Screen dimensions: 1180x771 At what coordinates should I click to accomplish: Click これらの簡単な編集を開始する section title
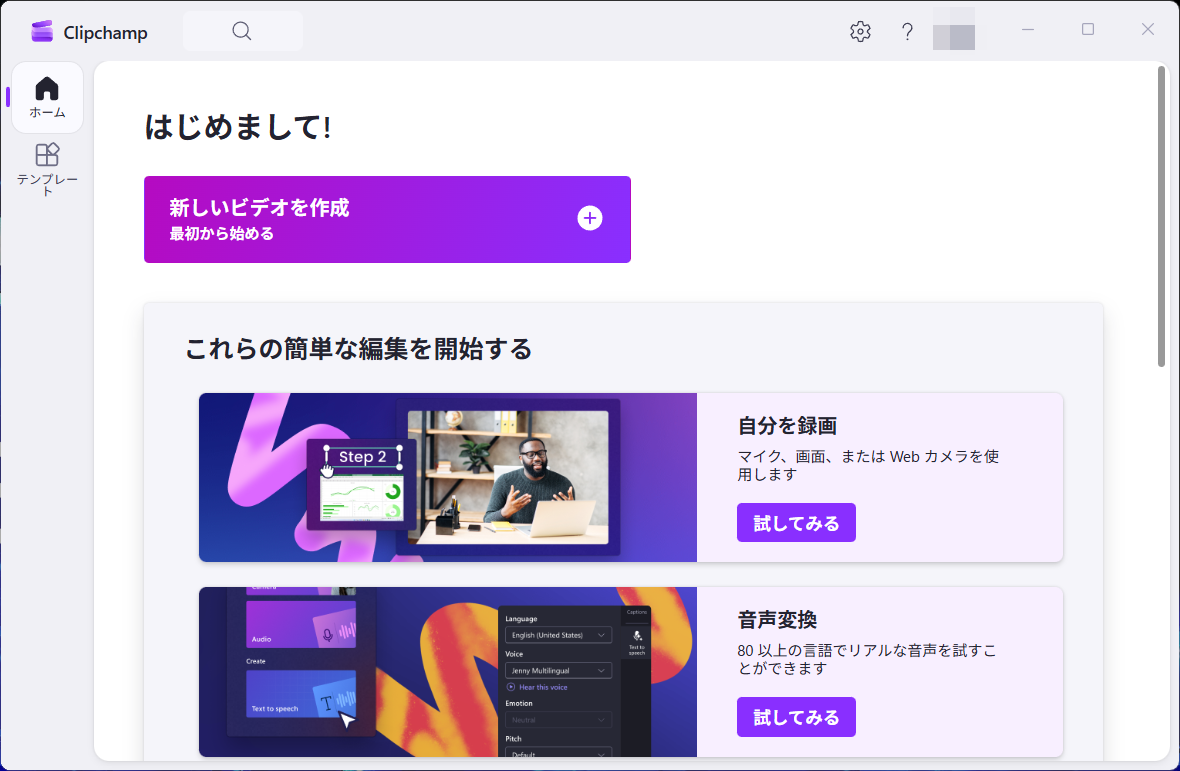tap(358, 349)
